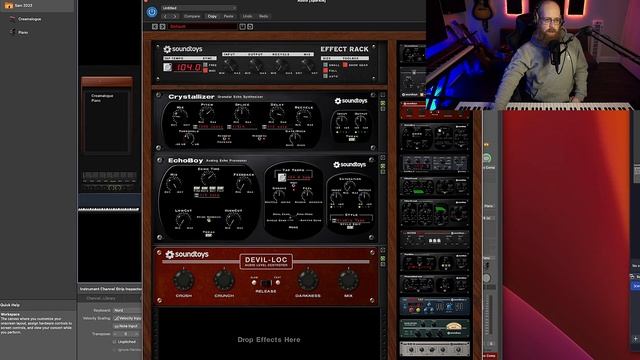The height and width of the screenshot is (360, 640).
Task: Click the Redo button in plugin header
Action: coord(264,16)
